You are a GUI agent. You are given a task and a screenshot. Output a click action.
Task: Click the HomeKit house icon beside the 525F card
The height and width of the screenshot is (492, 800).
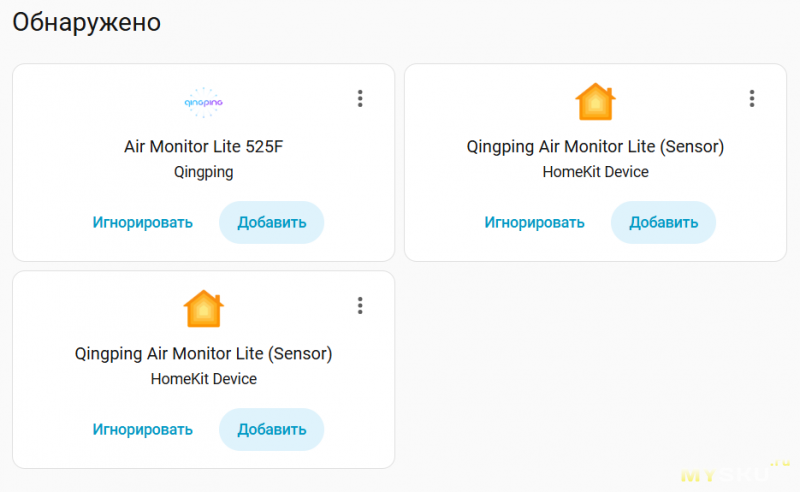(x=595, y=101)
